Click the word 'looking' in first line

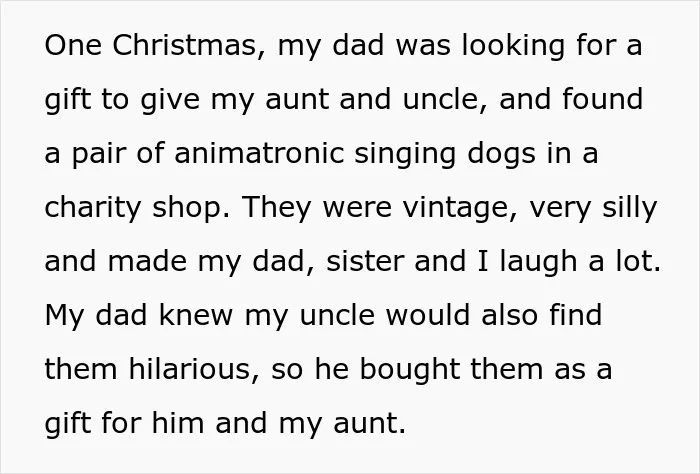click(513, 46)
